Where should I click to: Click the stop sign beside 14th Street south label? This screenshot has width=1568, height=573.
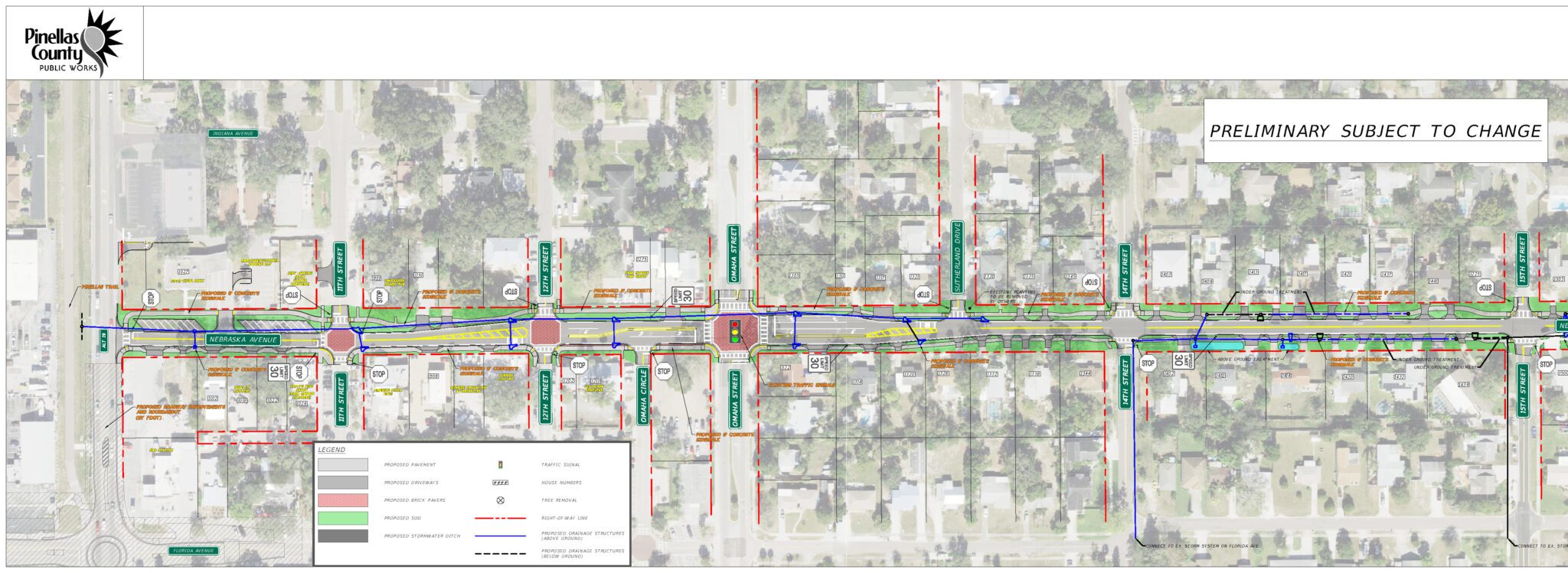(x=1148, y=363)
